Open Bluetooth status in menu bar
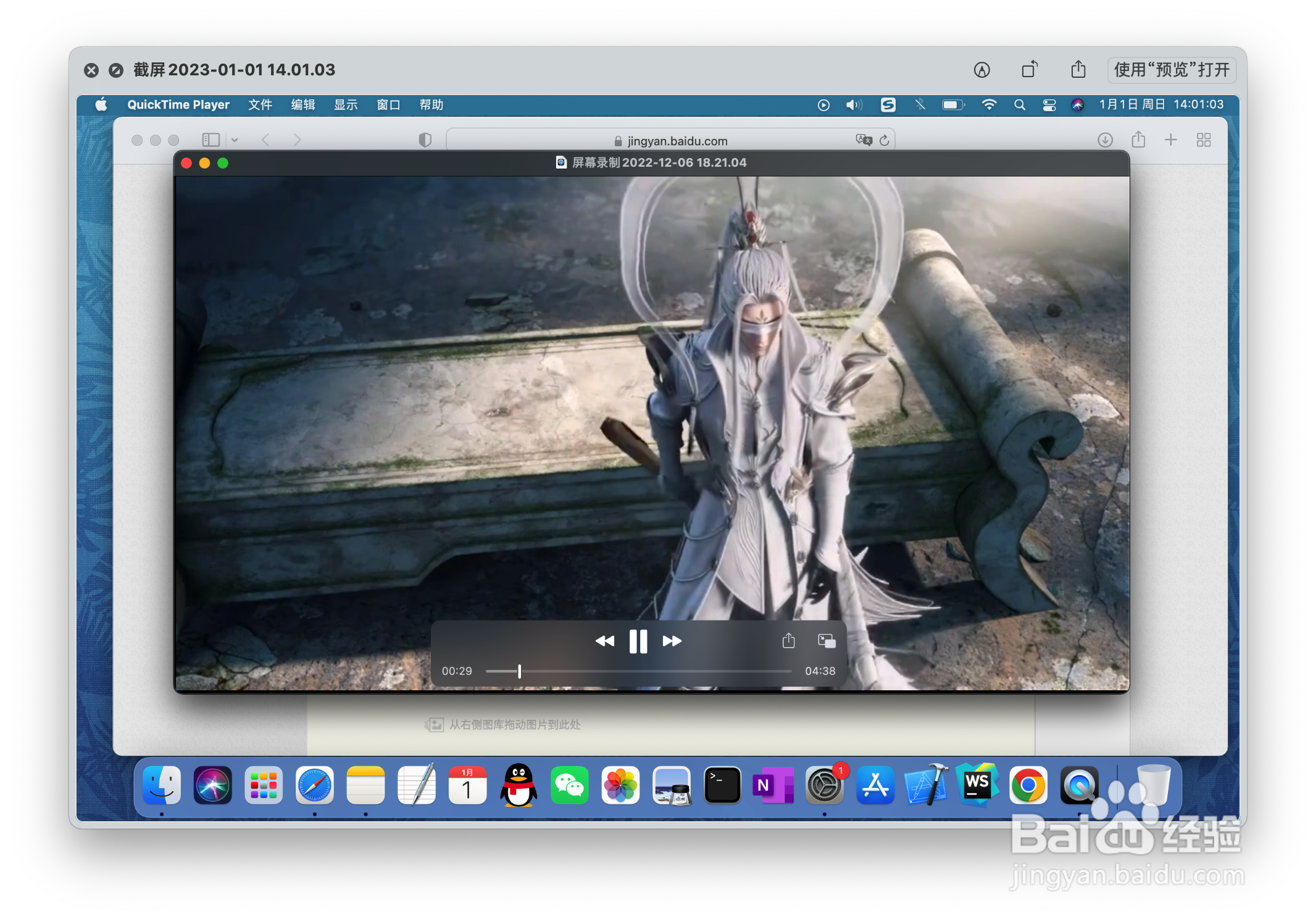Image resolution: width=1316 pixels, height=920 pixels. click(920, 105)
